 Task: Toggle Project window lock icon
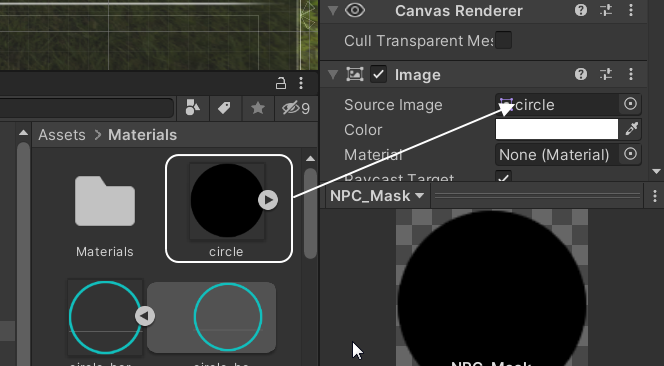(x=281, y=83)
